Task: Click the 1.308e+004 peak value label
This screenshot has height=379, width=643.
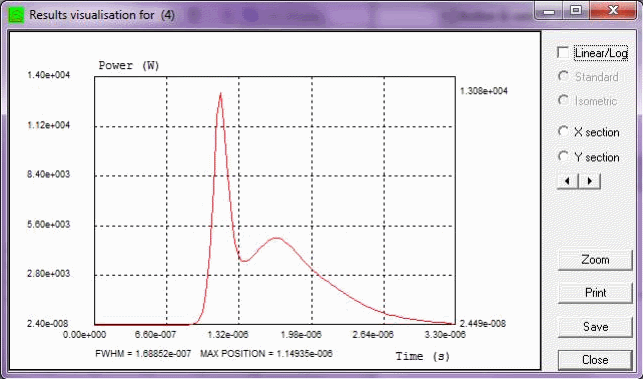Action: [x=483, y=91]
